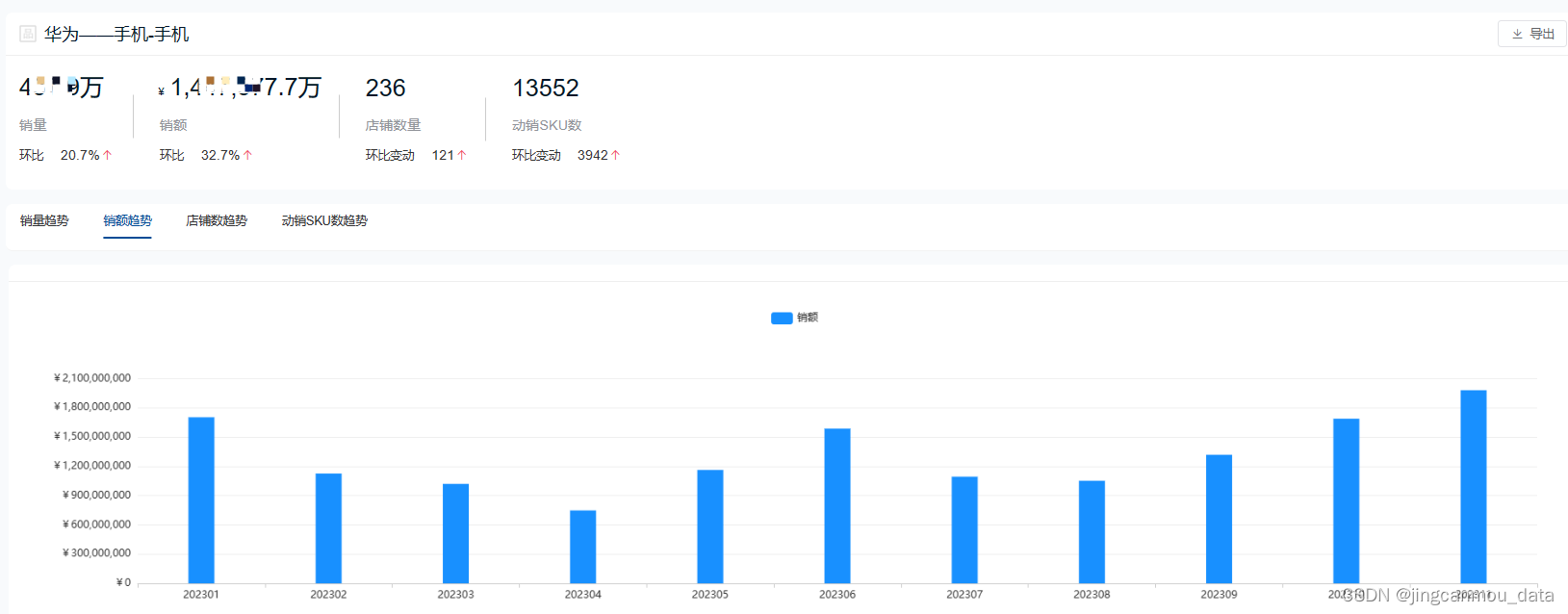Image resolution: width=1568 pixels, height=614 pixels.
Task: Click the 236 store count value
Action: pyautogui.click(x=385, y=89)
